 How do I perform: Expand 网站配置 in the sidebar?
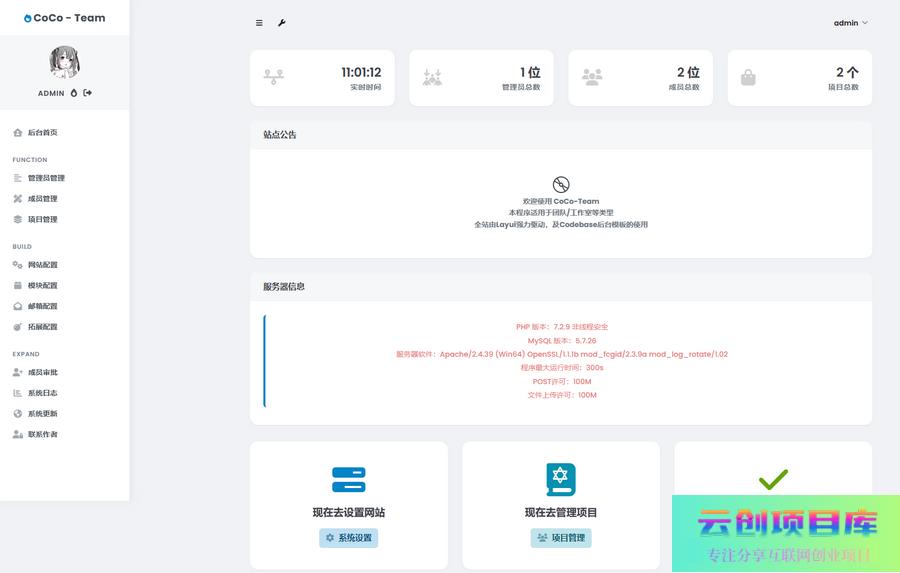pyautogui.click(x=42, y=265)
